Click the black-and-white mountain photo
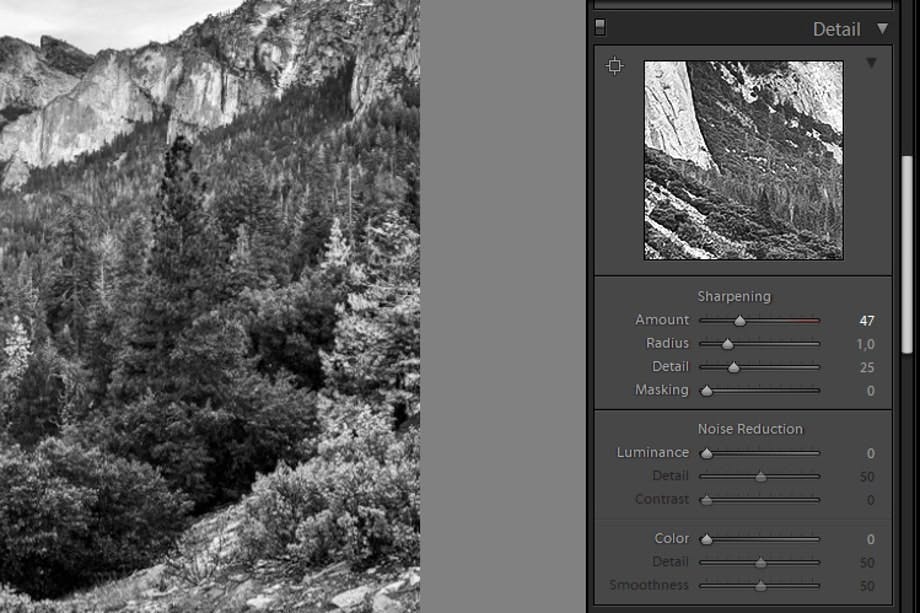Image resolution: width=920 pixels, height=613 pixels. 209,306
